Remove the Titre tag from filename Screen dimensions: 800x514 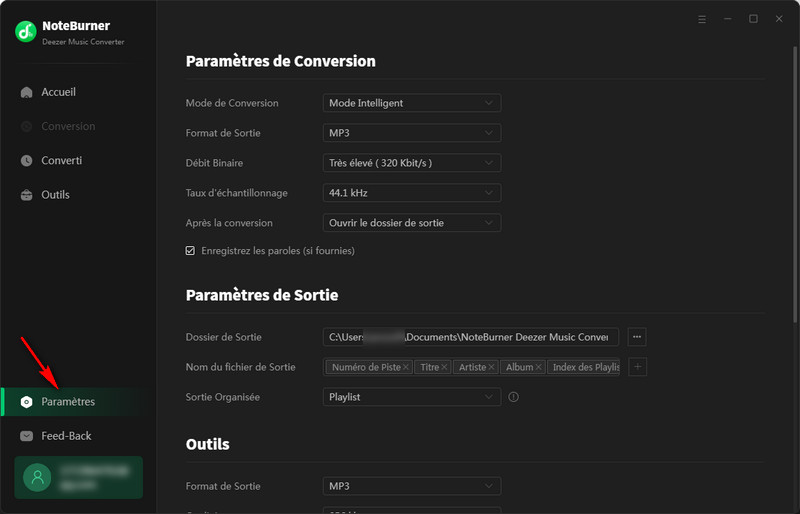pos(444,367)
